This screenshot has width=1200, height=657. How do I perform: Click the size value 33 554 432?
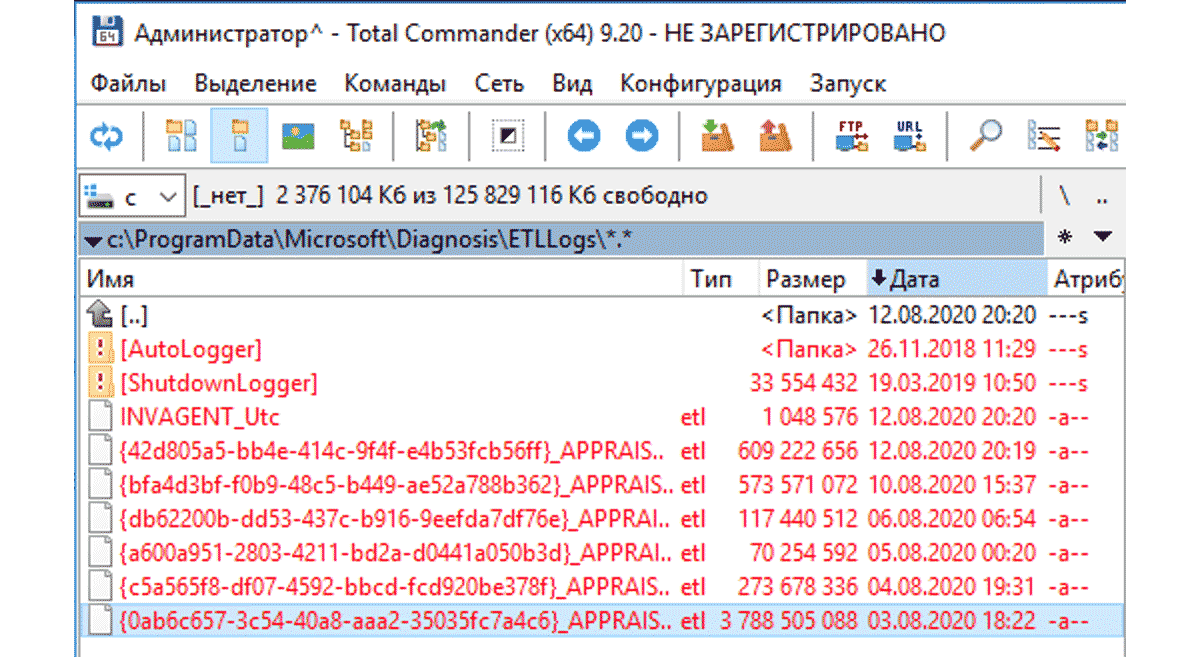click(x=804, y=384)
